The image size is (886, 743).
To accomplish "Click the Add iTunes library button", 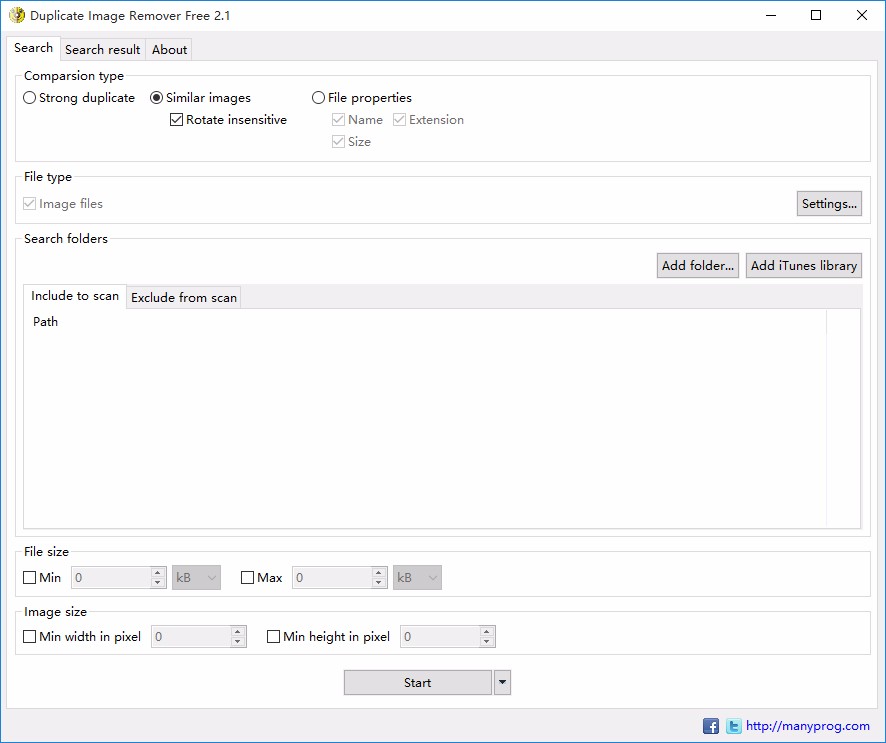I will (x=803, y=265).
